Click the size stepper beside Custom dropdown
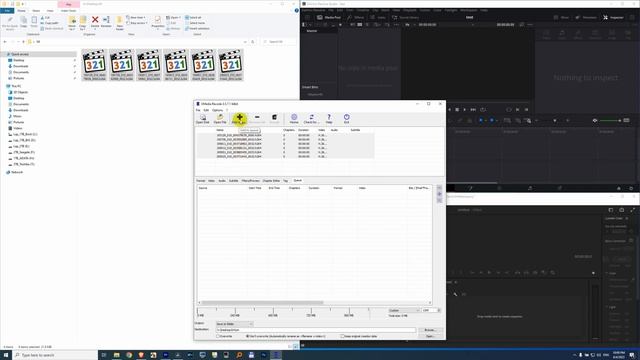Screen dimensions: 640x360 [439, 310]
